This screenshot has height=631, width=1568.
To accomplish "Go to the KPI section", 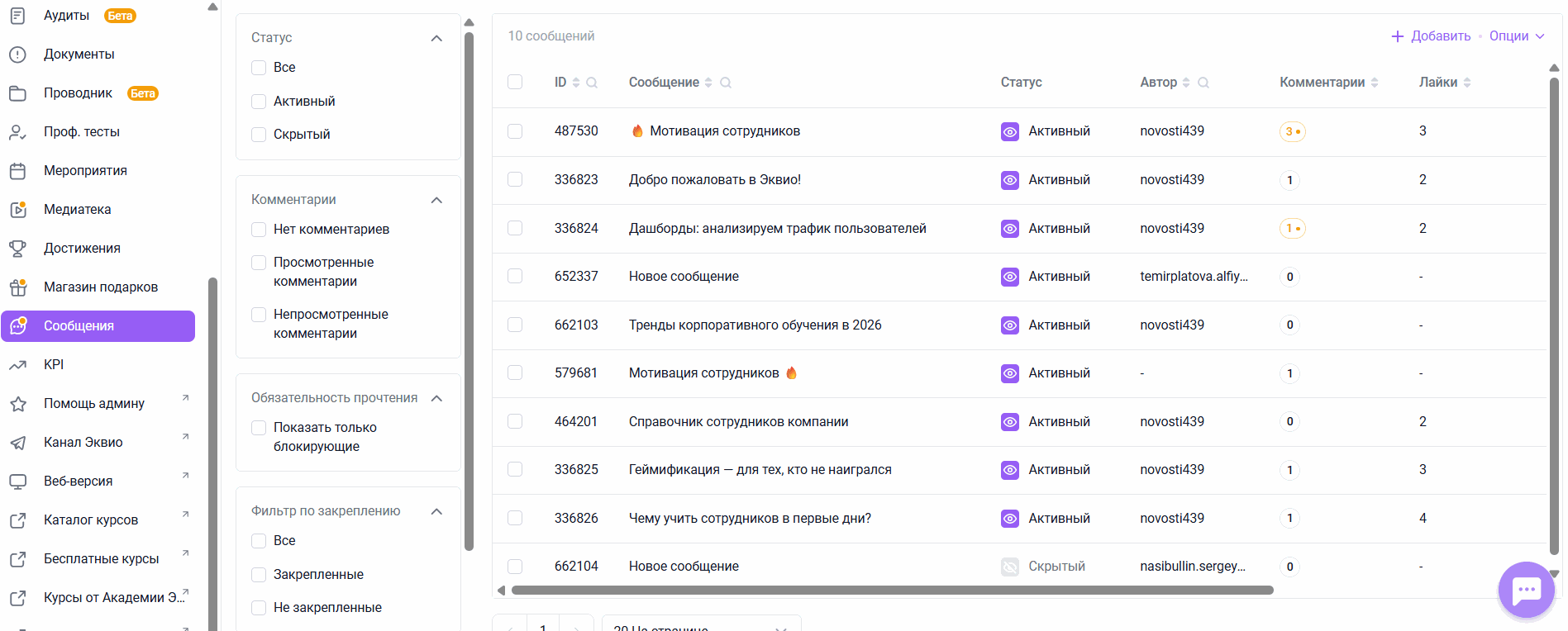I will (x=54, y=365).
